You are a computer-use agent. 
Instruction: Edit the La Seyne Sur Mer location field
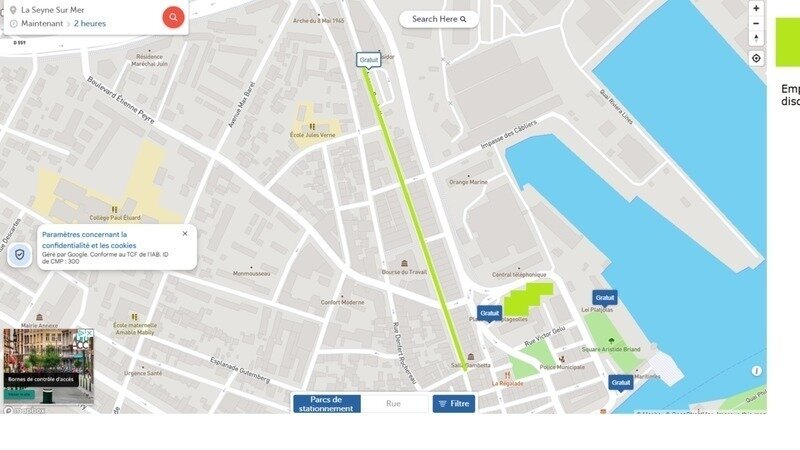click(x=84, y=10)
